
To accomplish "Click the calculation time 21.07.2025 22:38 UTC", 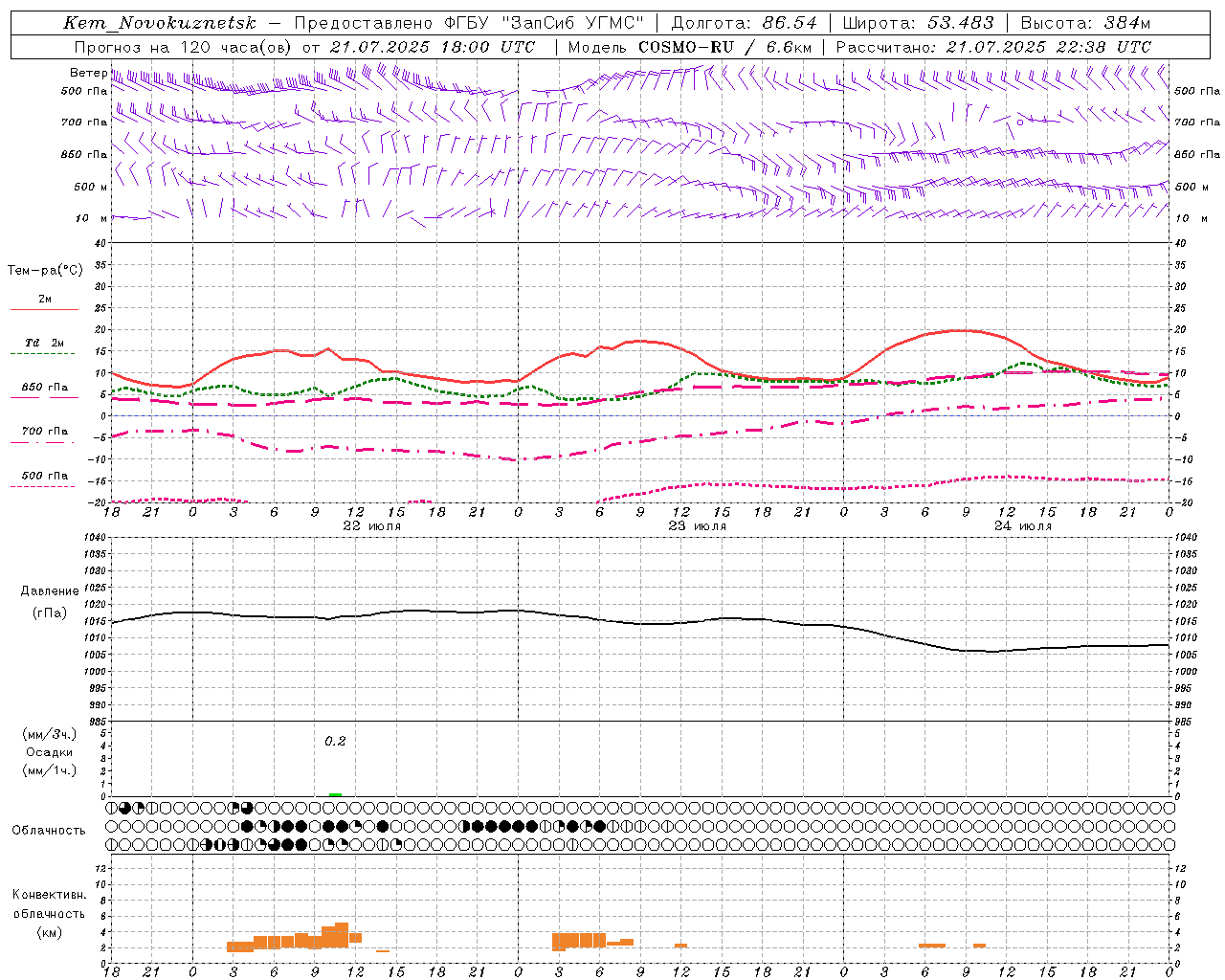I will coord(1049,47).
